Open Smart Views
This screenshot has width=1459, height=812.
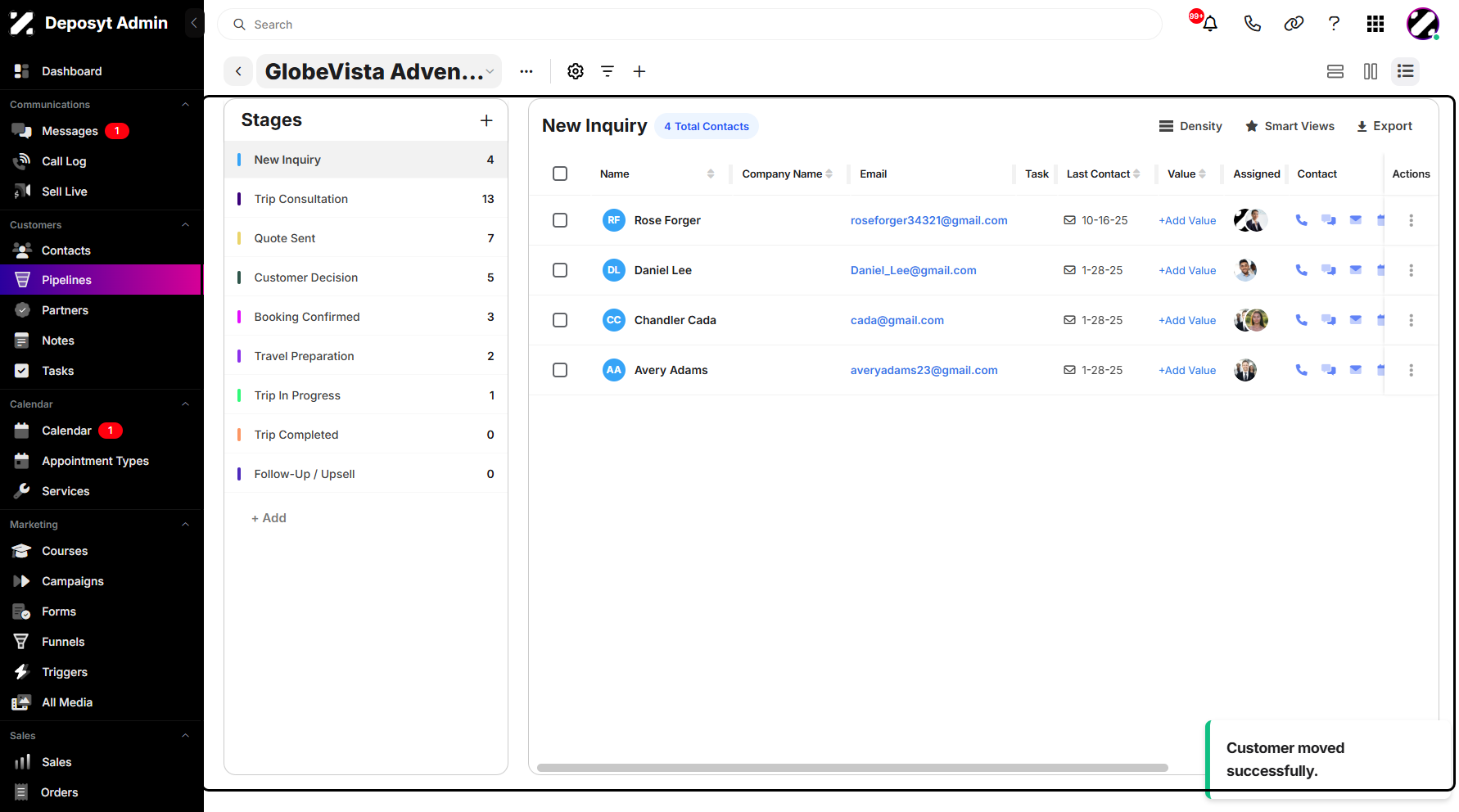coord(1290,126)
